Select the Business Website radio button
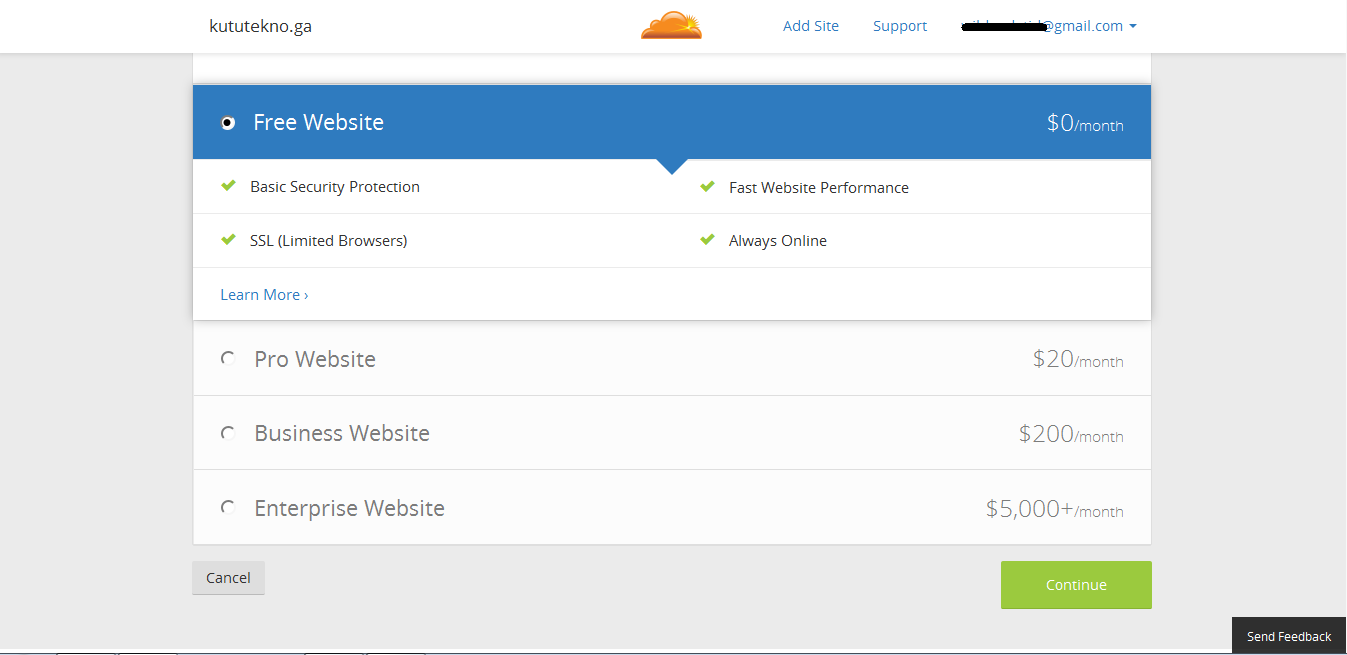 click(x=228, y=432)
